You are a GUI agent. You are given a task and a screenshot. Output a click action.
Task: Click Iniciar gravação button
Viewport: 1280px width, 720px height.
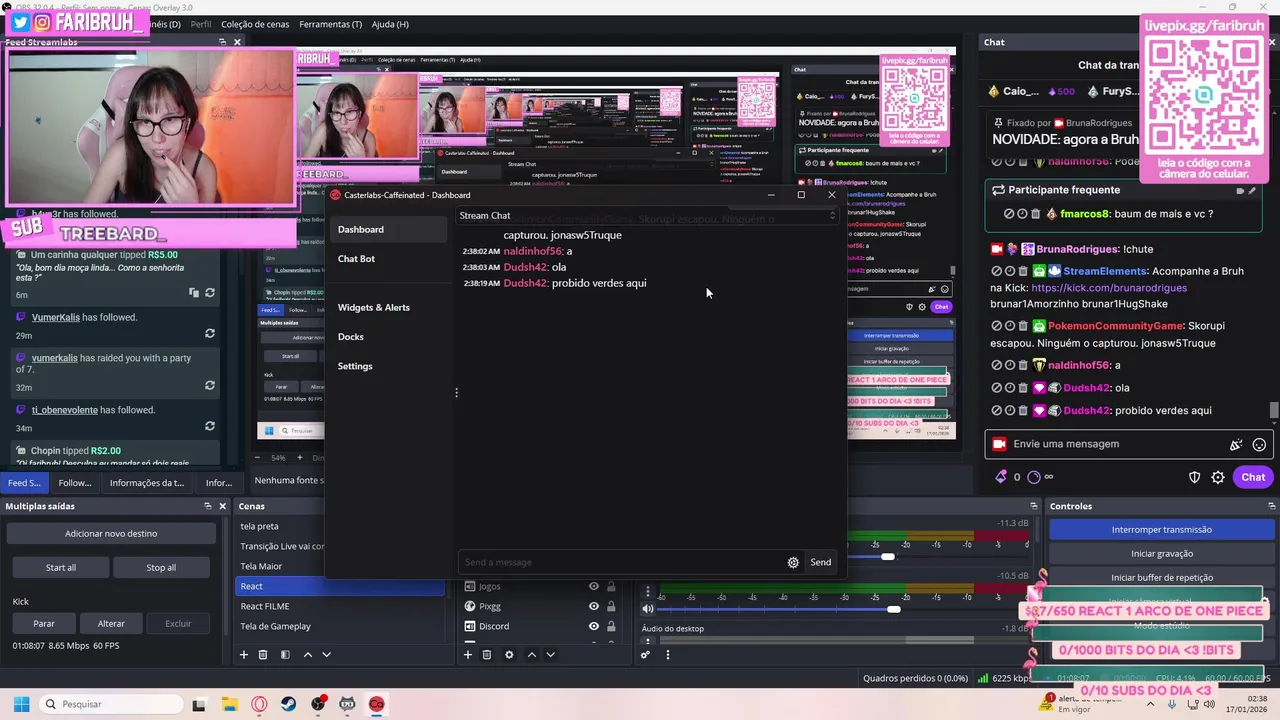[x=1161, y=554]
